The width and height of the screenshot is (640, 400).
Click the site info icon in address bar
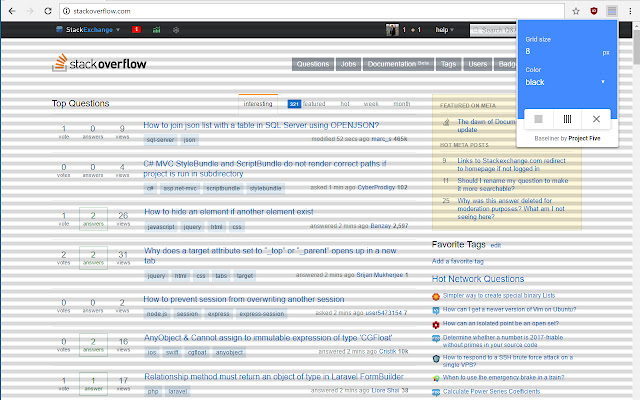pos(67,11)
